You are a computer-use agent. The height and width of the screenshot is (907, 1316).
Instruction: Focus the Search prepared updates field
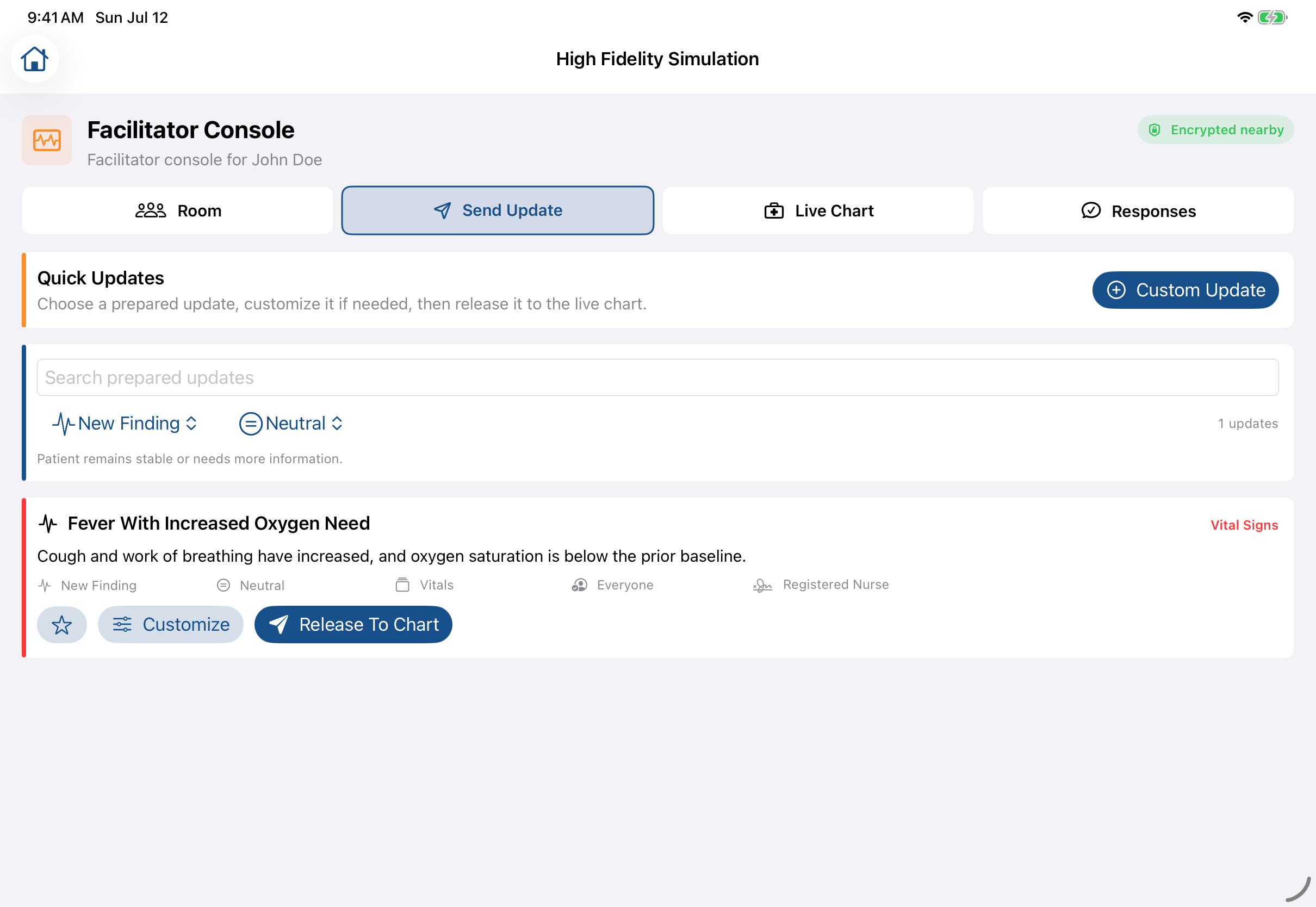coord(658,378)
